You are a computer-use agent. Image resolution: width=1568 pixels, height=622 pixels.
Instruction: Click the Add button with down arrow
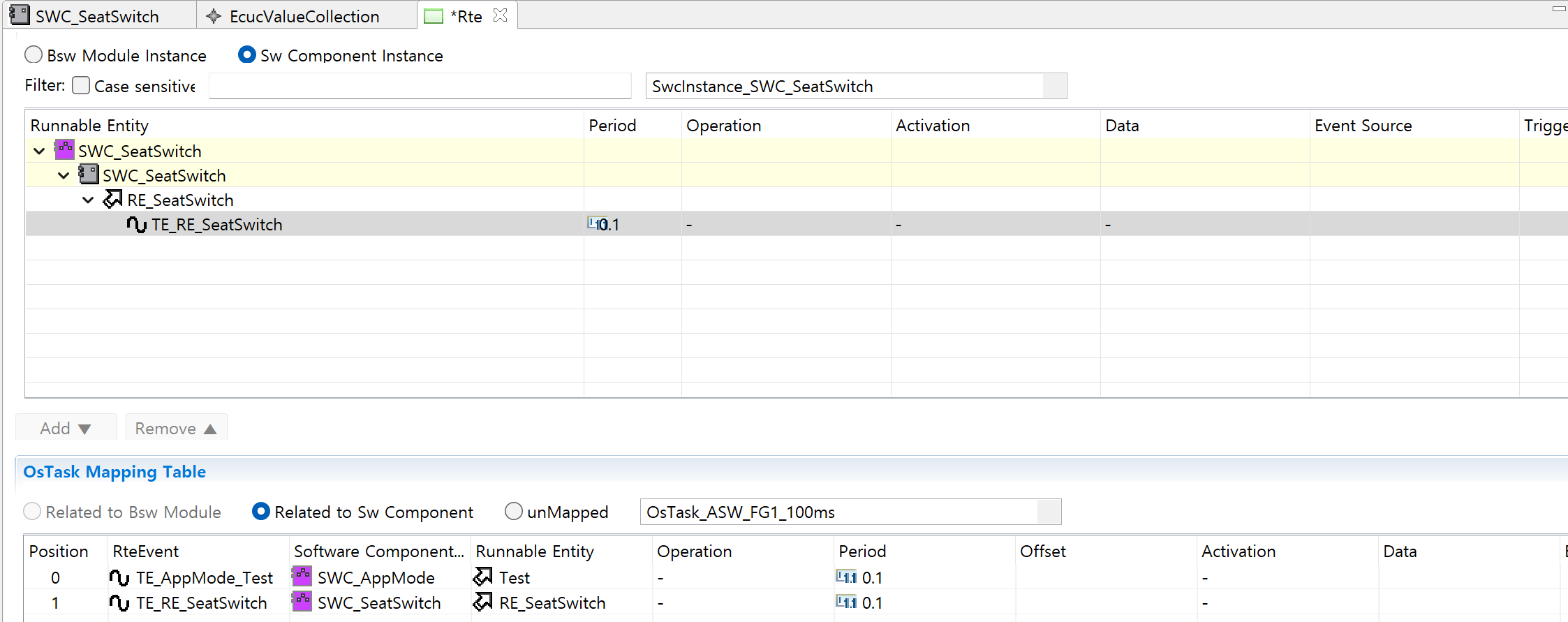(x=66, y=428)
